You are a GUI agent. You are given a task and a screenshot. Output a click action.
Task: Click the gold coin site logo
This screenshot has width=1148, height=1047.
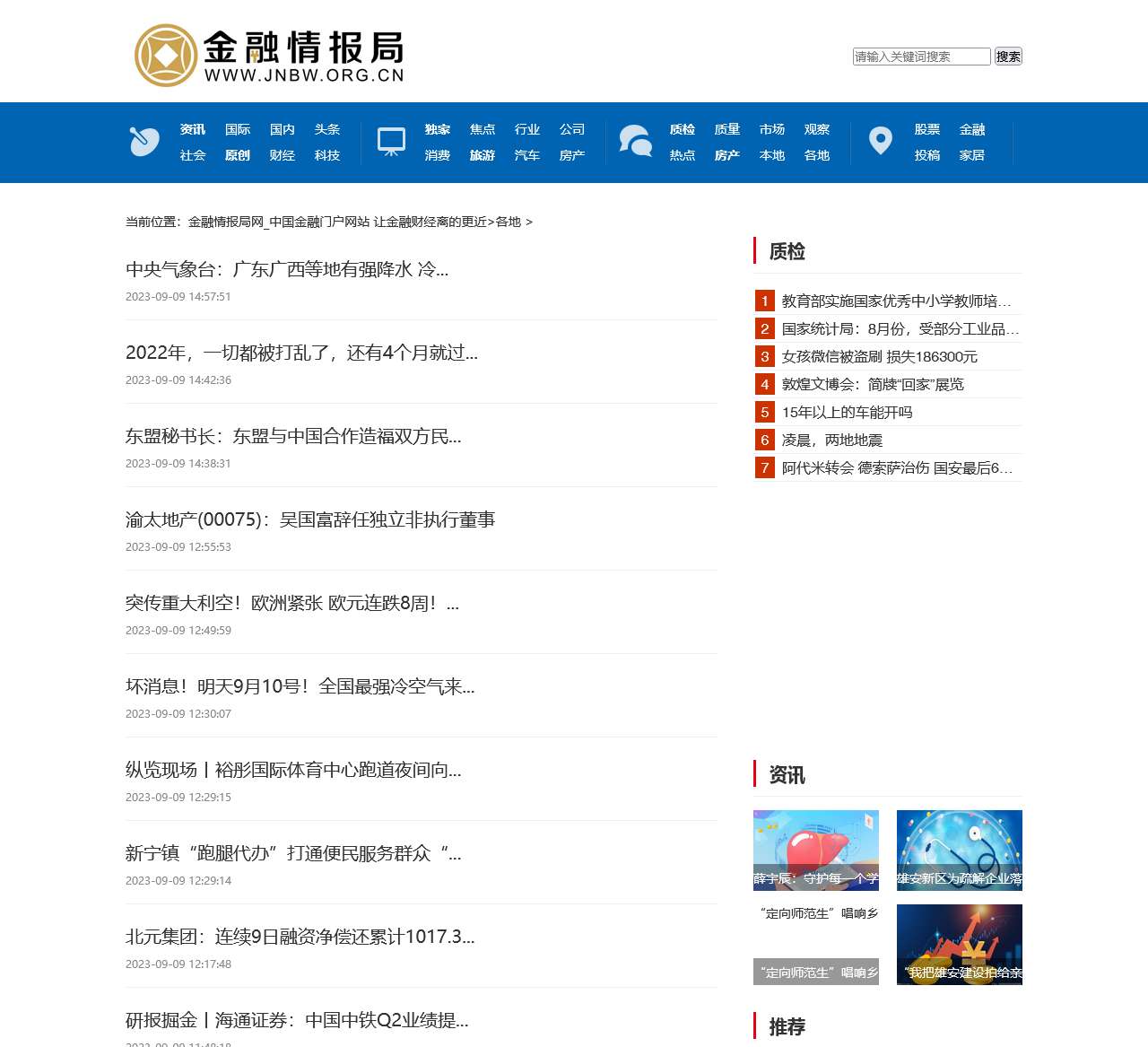[165, 56]
